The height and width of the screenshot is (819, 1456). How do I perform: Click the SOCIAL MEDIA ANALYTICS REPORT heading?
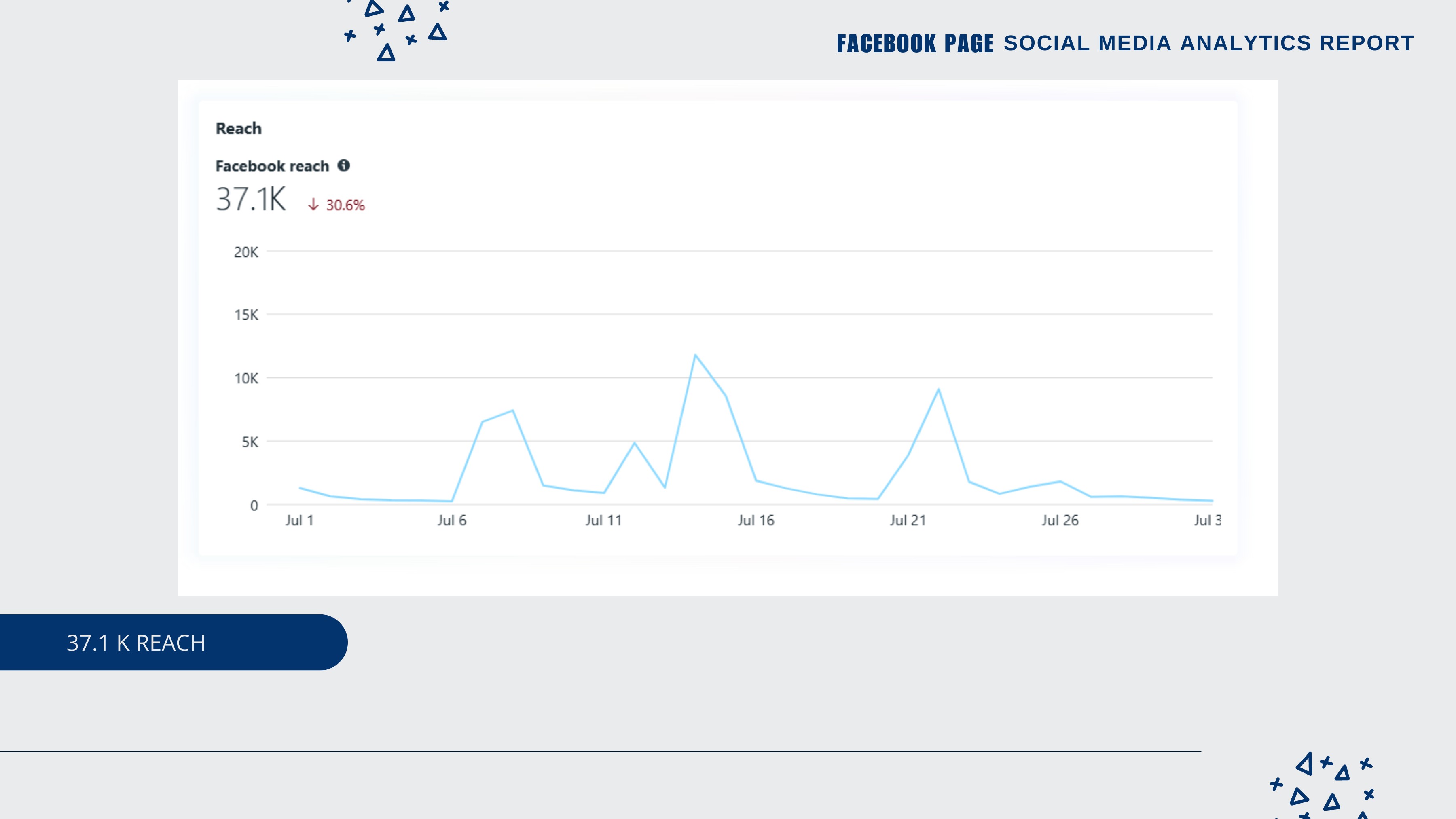tap(1208, 44)
